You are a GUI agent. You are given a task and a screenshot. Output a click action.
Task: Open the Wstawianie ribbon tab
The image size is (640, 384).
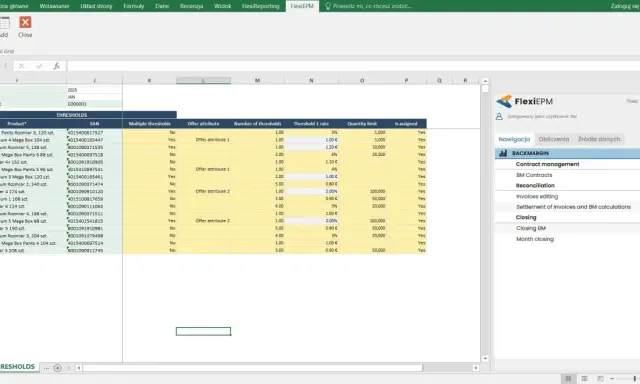pyautogui.click(x=54, y=6)
